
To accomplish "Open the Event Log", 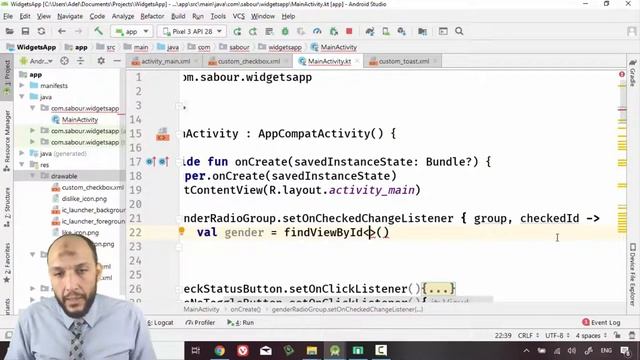I will point(601,322).
